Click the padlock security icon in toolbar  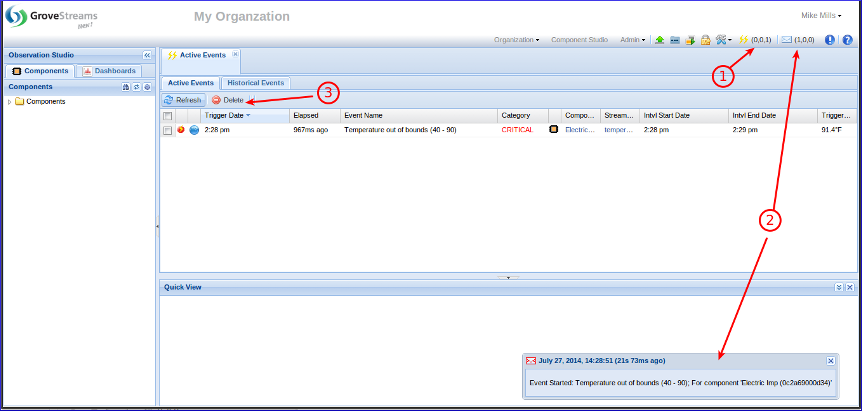[705, 40]
